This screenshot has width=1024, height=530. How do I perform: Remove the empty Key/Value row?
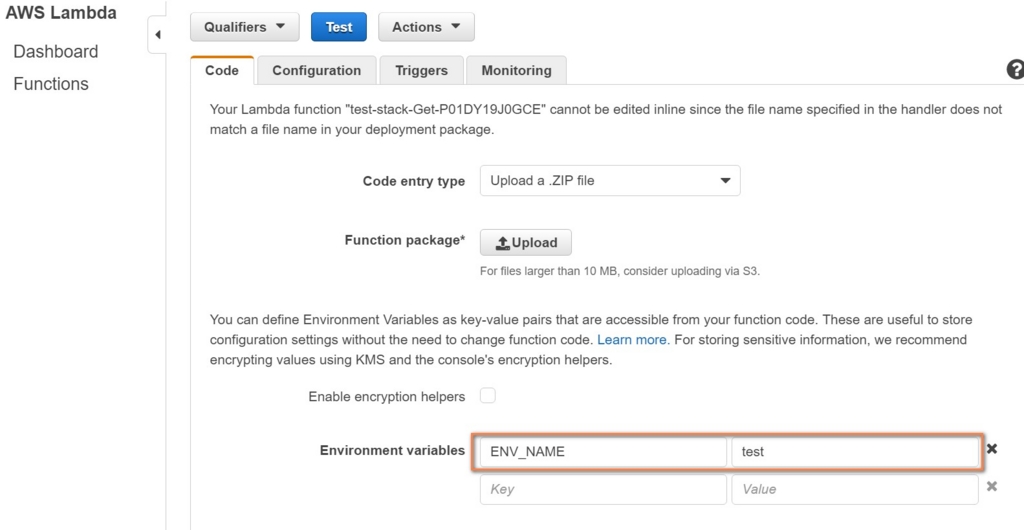click(x=992, y=487)
